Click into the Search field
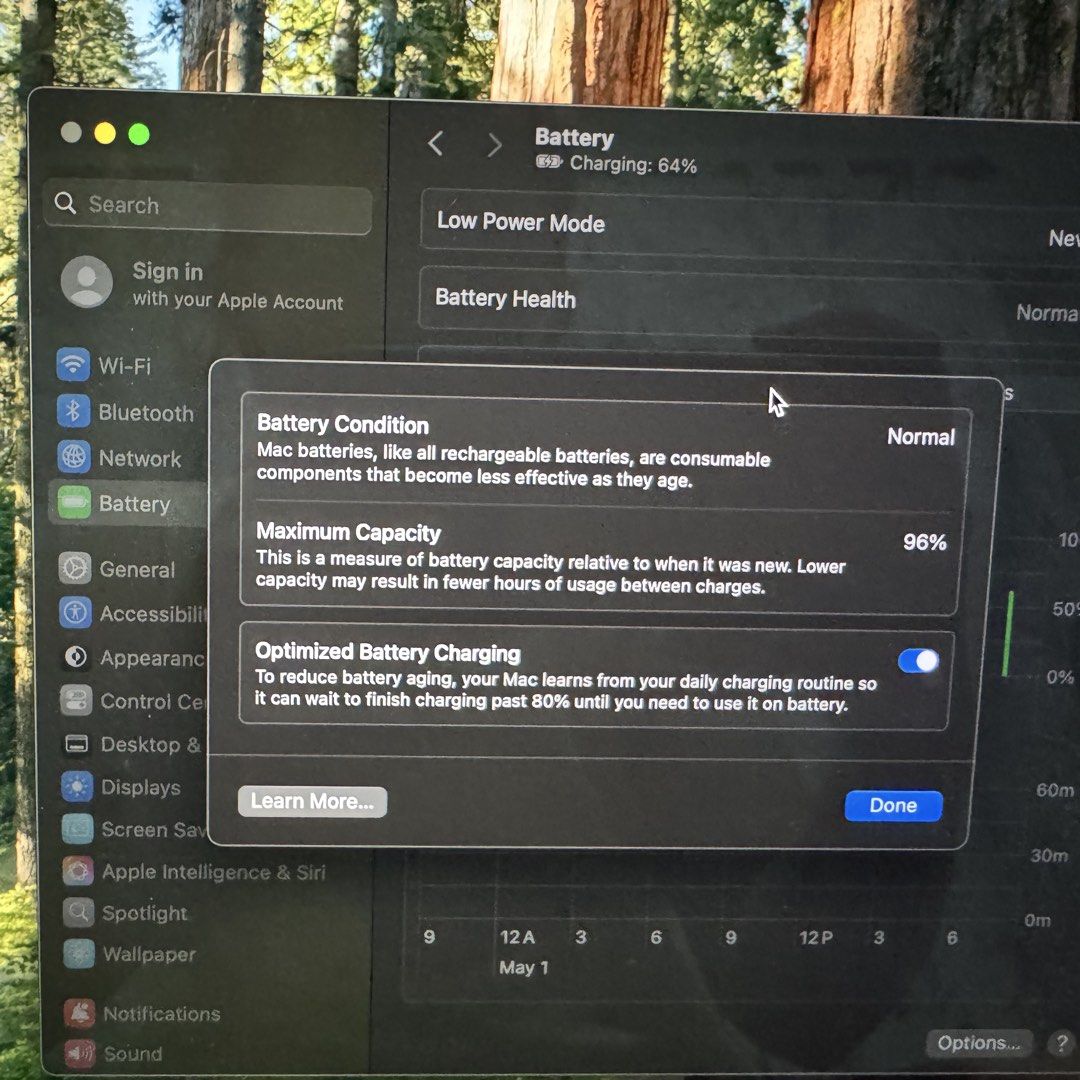Image resolution: width=1080 pixels, height=1080 pixels. tap(207, 206)
